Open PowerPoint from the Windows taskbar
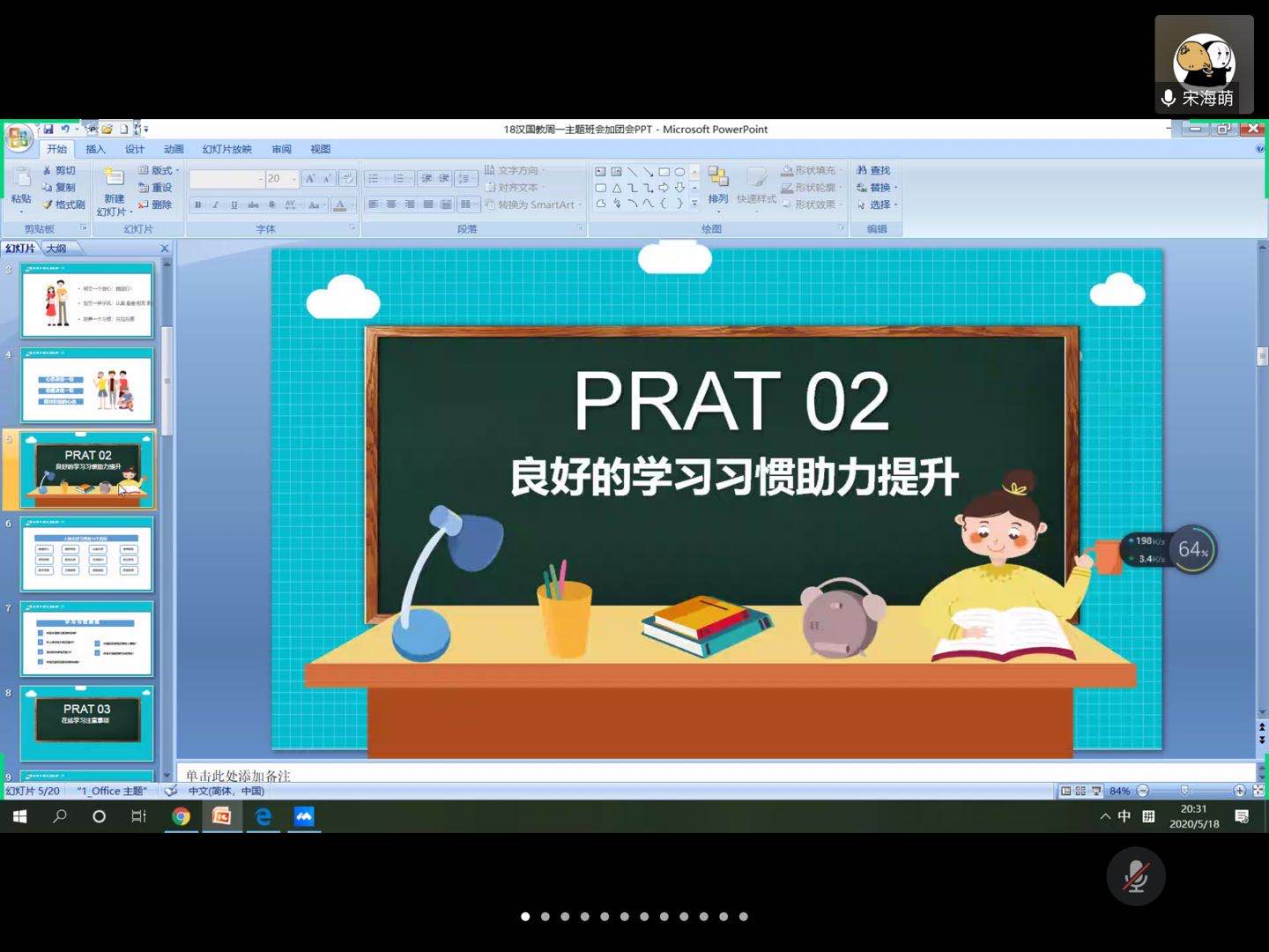 pyautogui.click(x=221, y=816)
